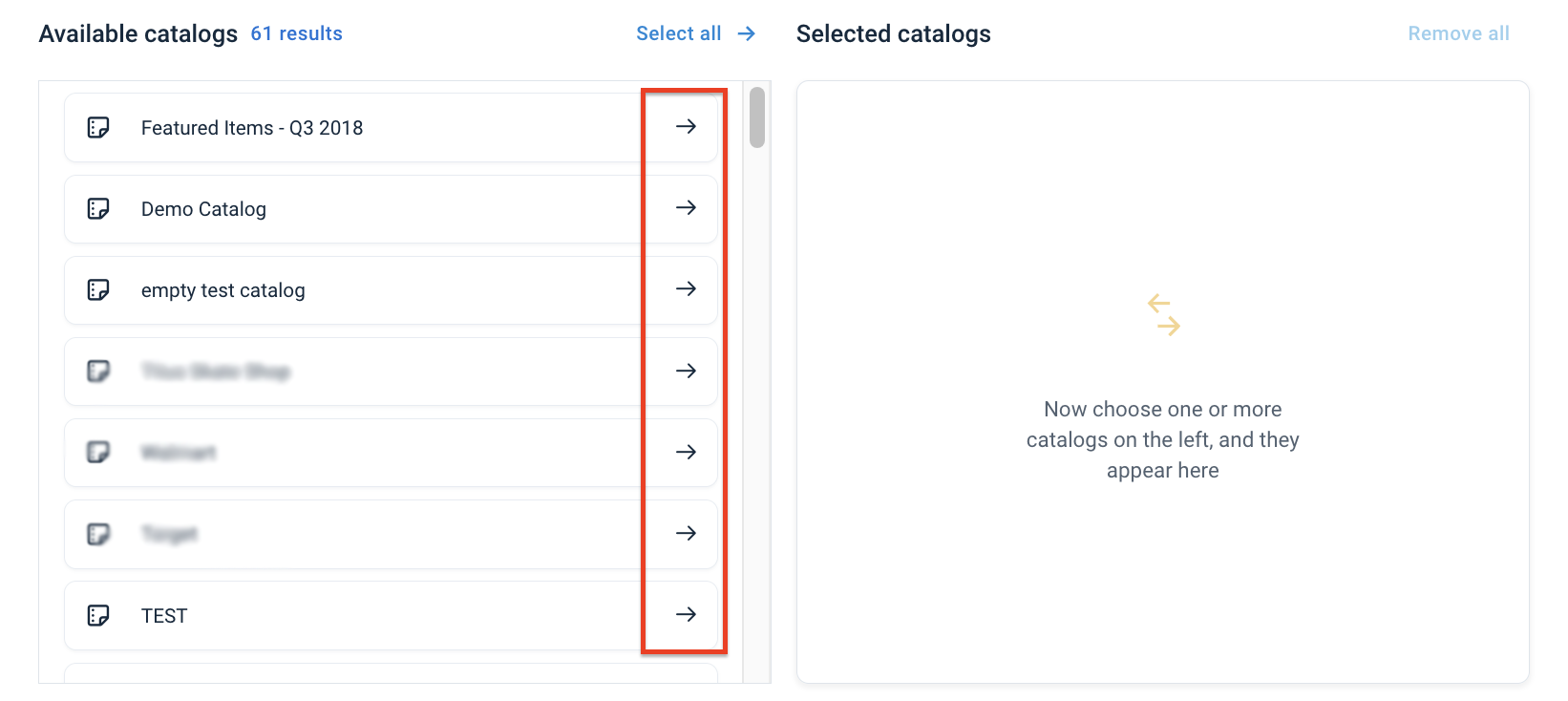Click the catalog icon beside Demo Catalog

point(99,208)
